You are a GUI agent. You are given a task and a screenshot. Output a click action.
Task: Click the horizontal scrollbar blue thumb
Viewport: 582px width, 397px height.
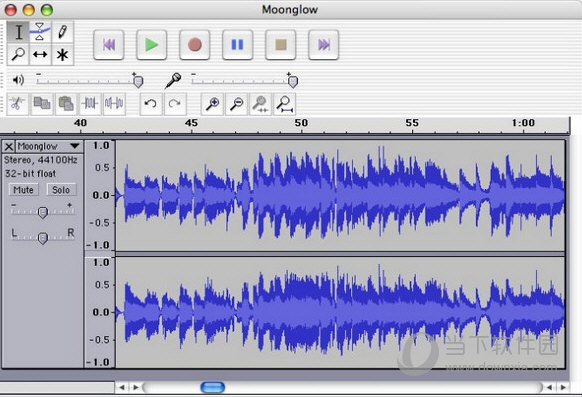tap(213, 387)
